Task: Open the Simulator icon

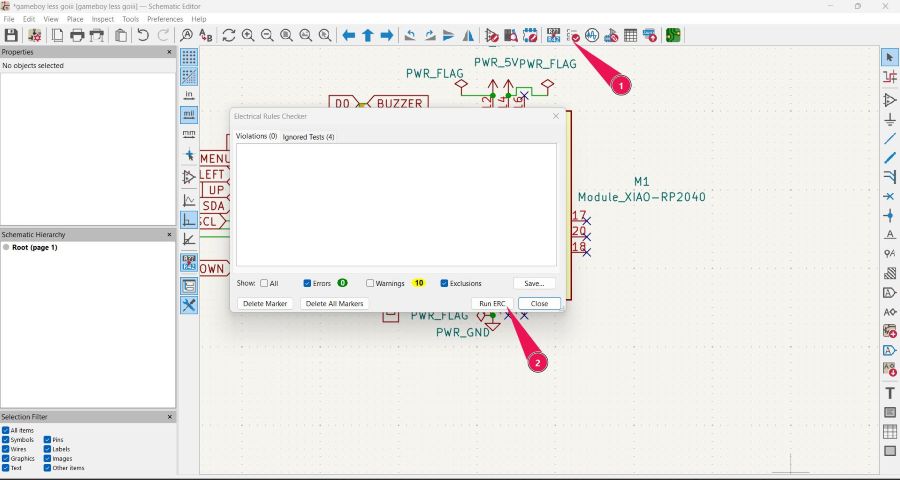Action: pos(592,35)
